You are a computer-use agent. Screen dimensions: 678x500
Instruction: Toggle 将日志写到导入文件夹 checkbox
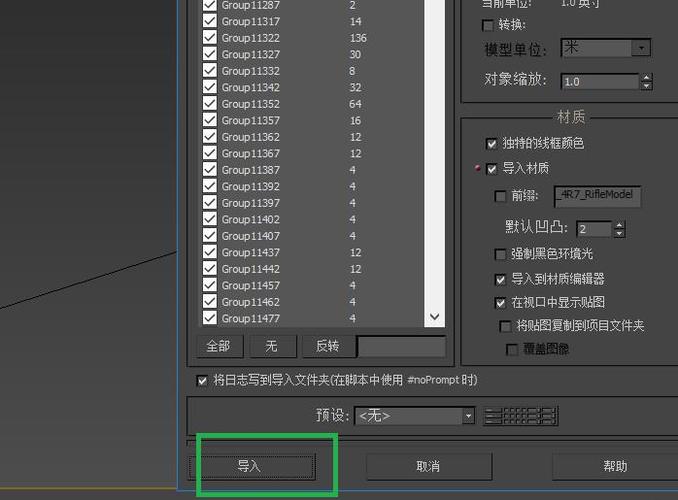[x=202, y=381]
